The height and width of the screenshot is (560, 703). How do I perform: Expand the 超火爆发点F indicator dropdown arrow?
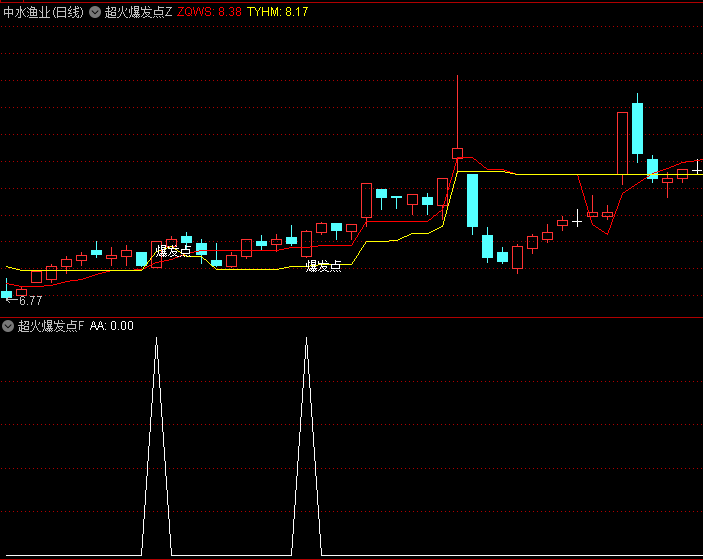tap(8, 326)
